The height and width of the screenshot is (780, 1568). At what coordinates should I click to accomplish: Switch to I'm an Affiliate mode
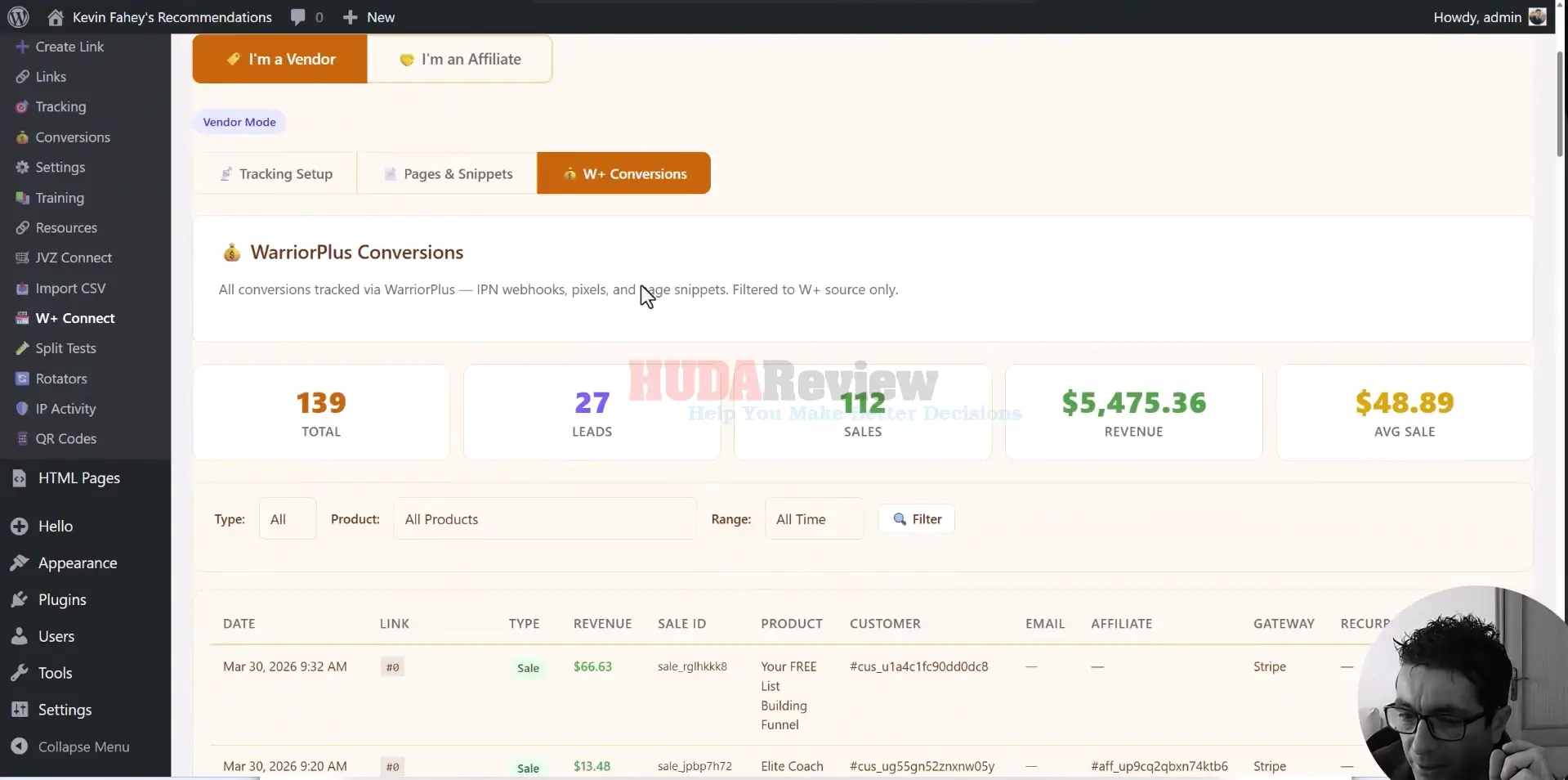coord(460,59)
